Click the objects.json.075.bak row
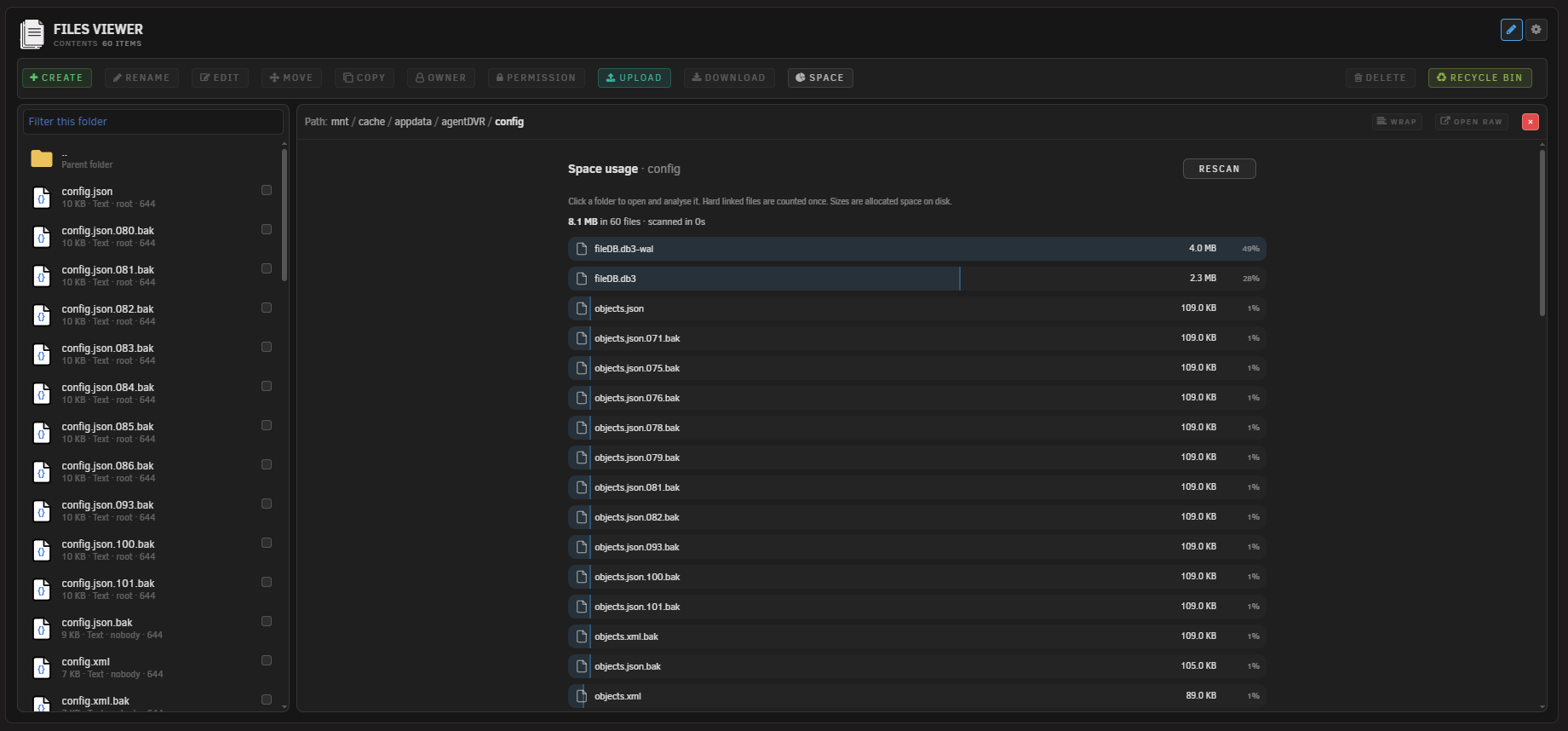The image size is (1568, 731). click(x=917, y=368)
